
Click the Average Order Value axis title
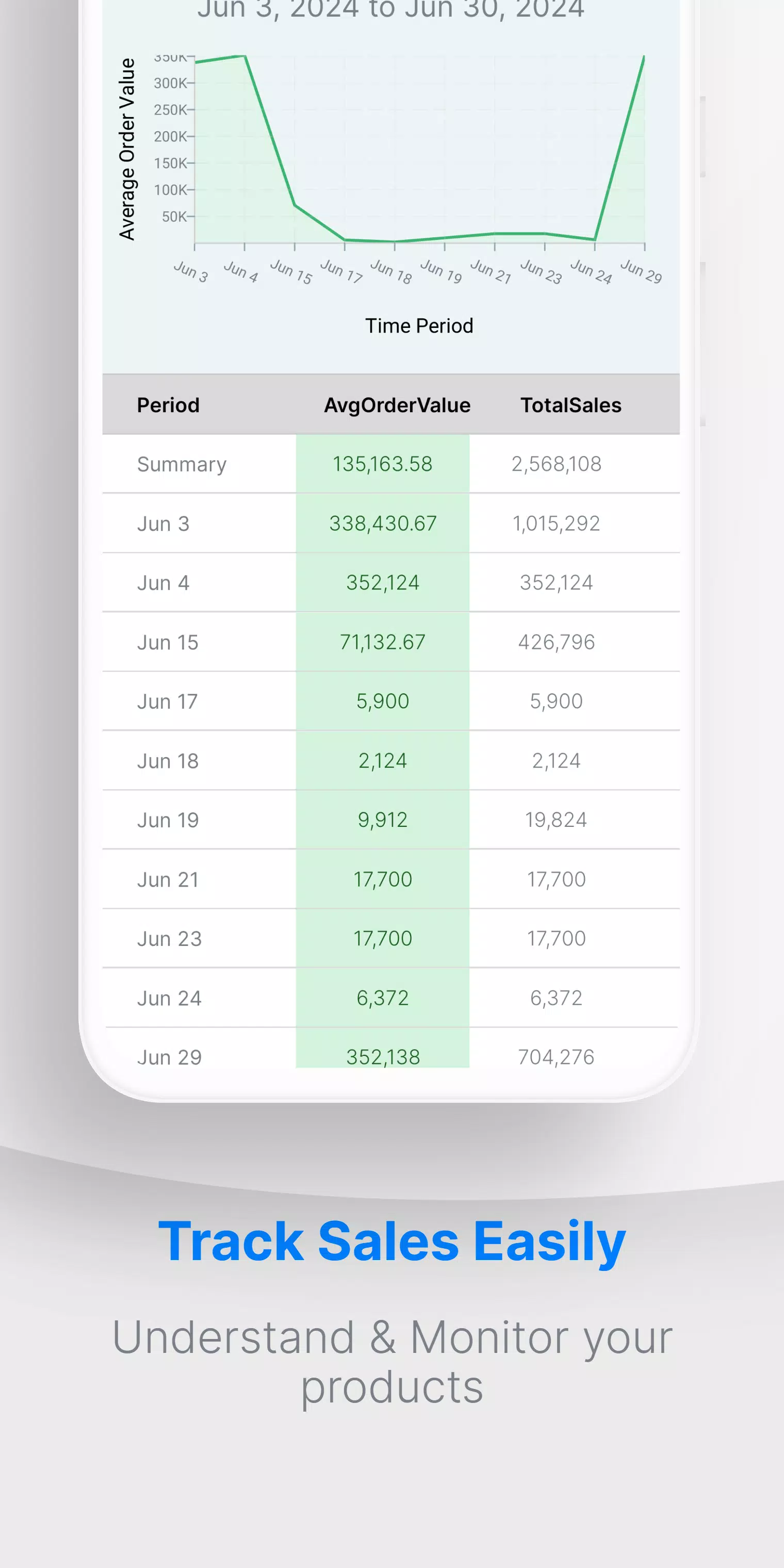[126, 149]
